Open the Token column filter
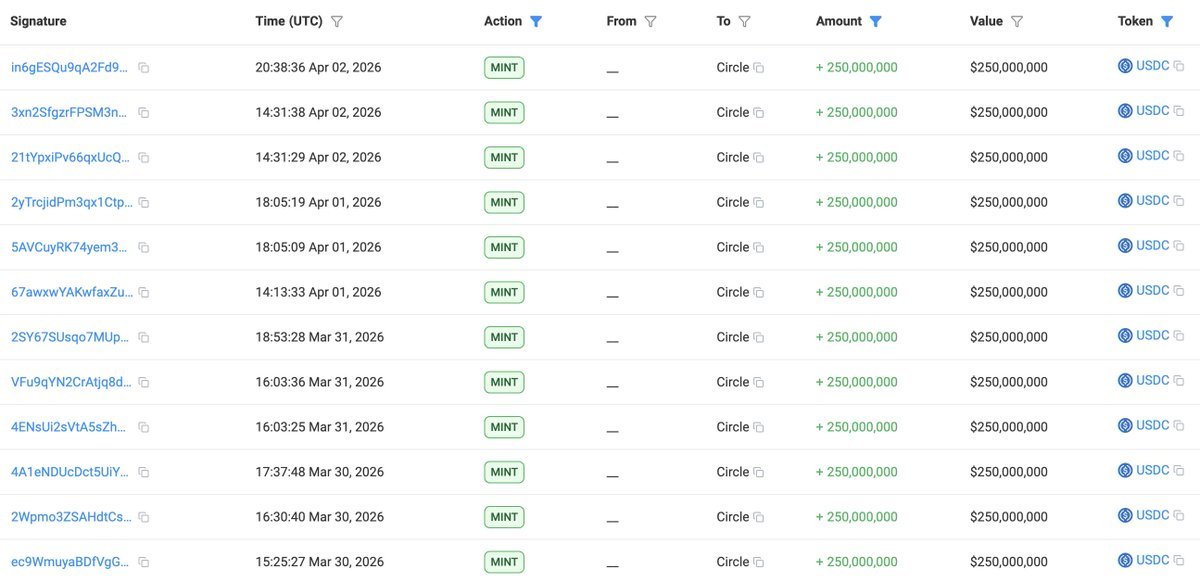The height and width of the screenshot is (582, 1200). pyautogui.click(x=1167, y=21)
